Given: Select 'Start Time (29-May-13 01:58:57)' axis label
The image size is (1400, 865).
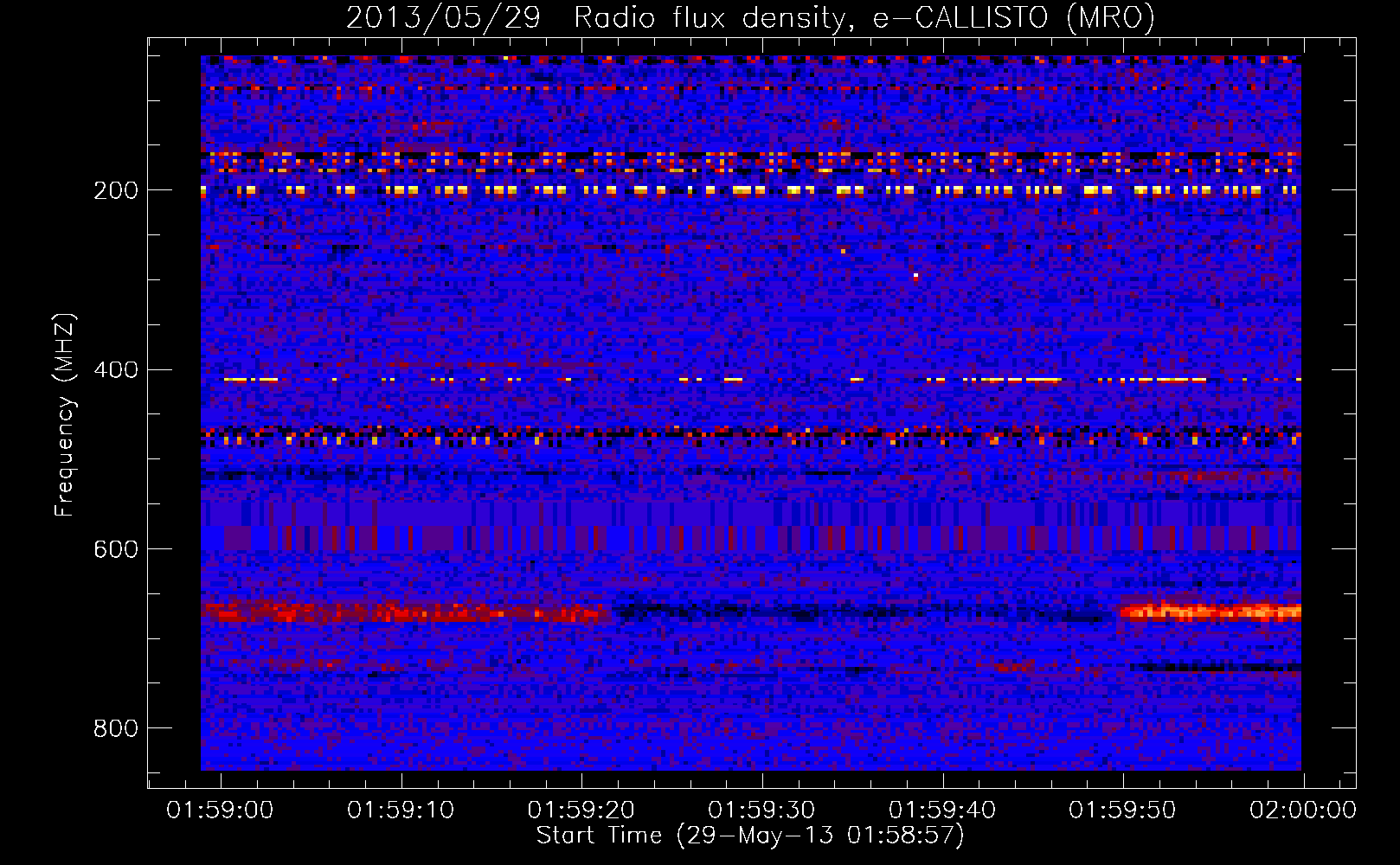Looking at the screenshot, I should (x=750, y=836).
